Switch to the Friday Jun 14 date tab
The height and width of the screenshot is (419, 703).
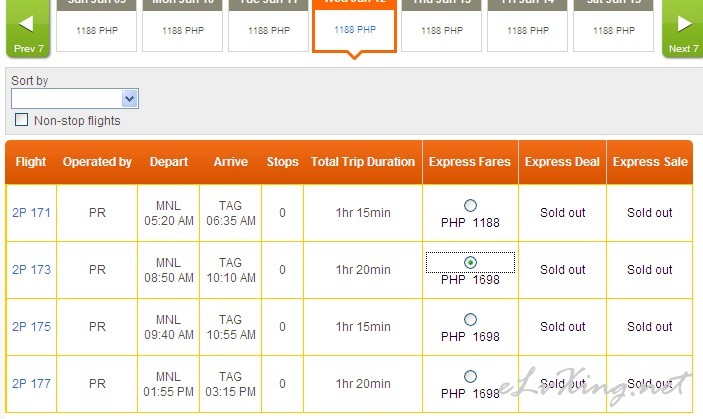click(527, 27)
